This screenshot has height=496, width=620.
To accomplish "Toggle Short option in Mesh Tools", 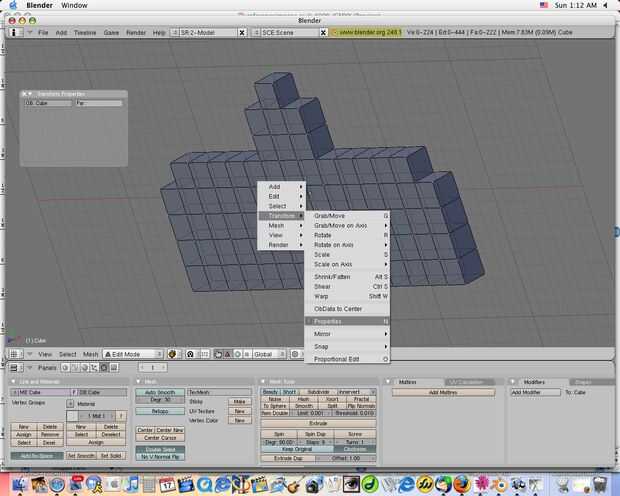I will (289, 392).
